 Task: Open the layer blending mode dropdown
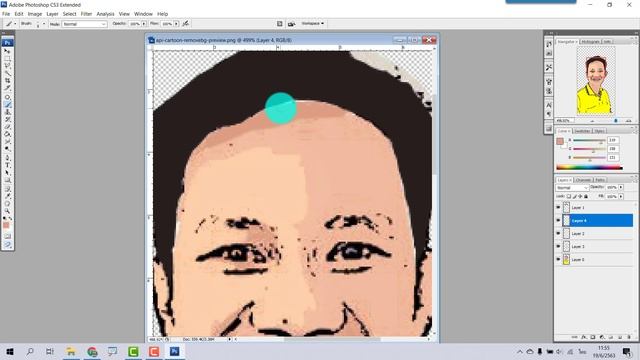[x=572, y=187]
